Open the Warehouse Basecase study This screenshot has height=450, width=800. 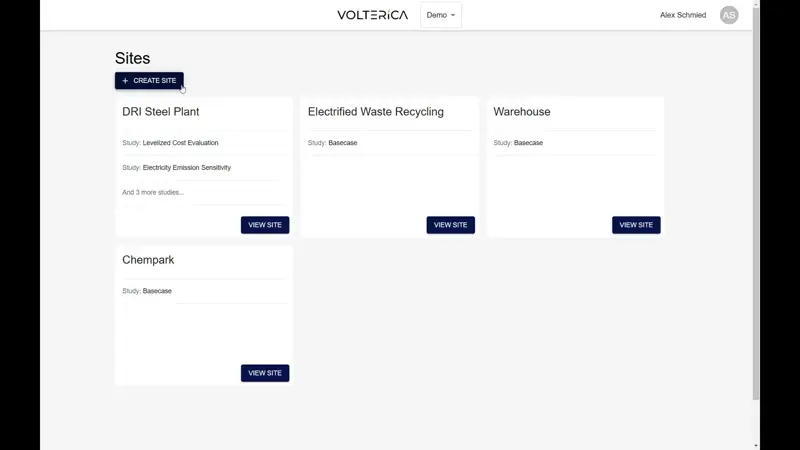pyautogui.click(x=528, y=143)
